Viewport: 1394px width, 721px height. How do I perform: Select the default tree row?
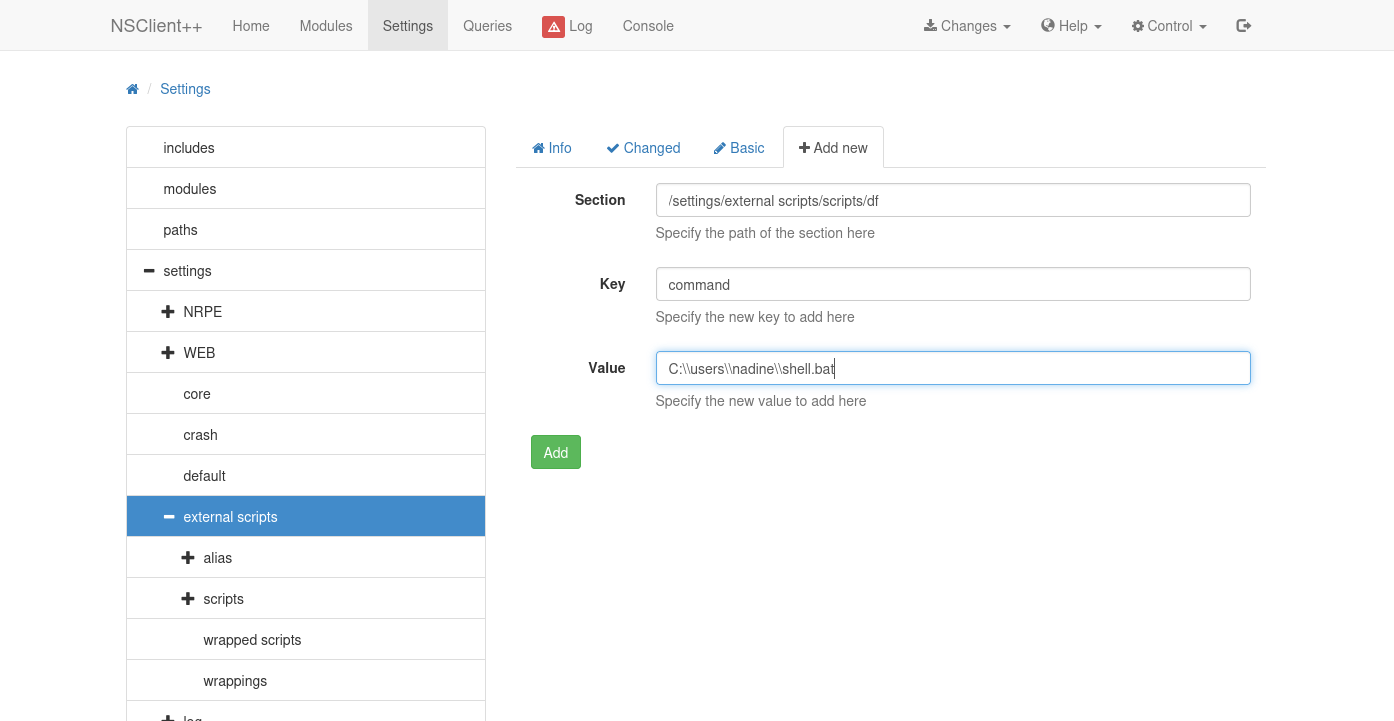click(x=306, y=476)
